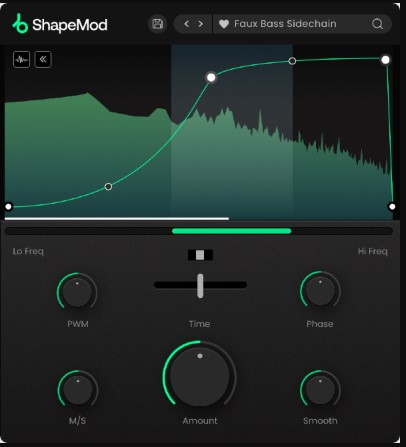Collapse the panel with the double-chevron icon
The width and height of the screenshot is (406, 447).
click(43, 60)
